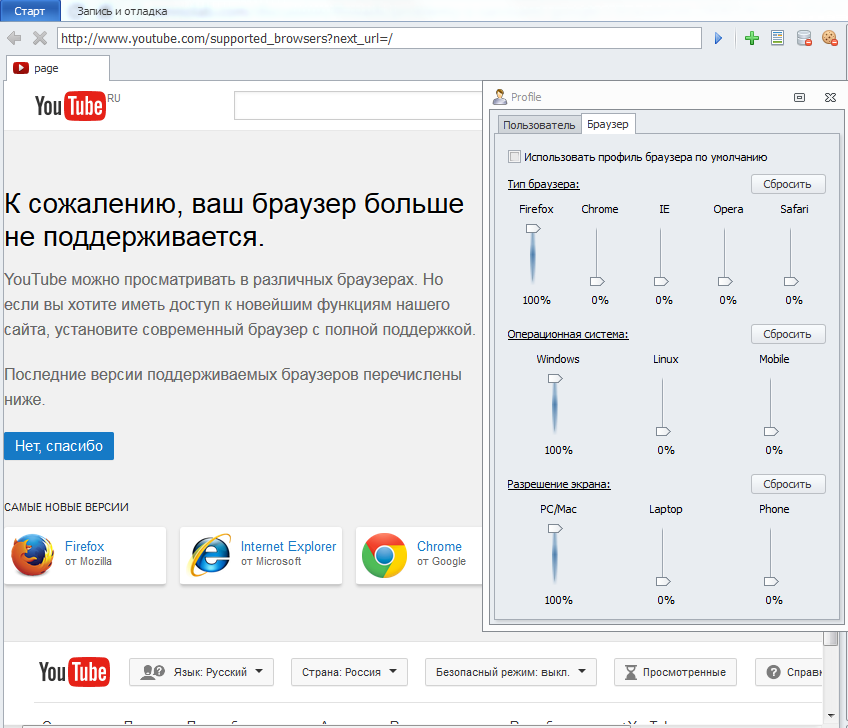Click the Firefox slider handle

point(533,229)
